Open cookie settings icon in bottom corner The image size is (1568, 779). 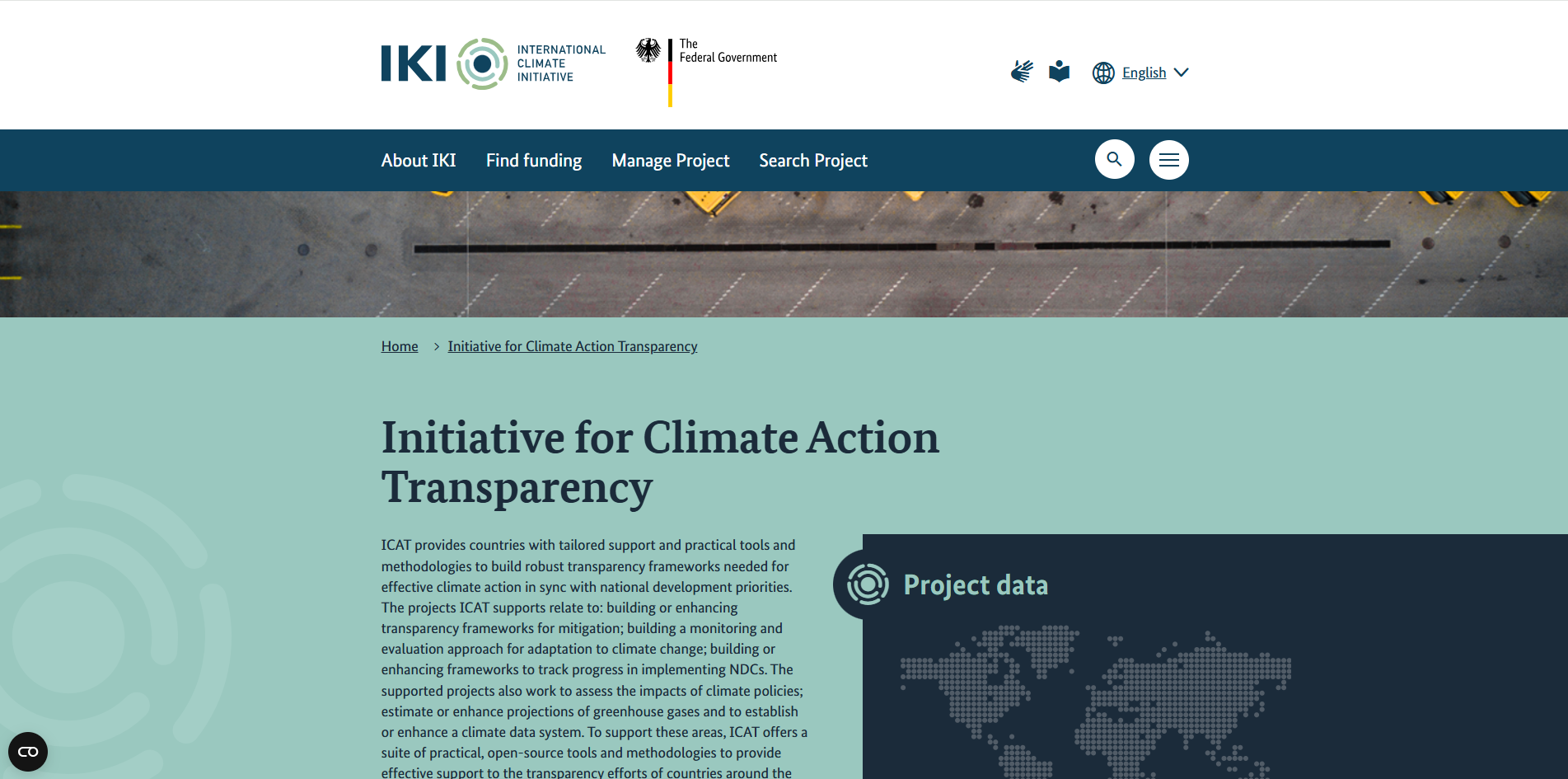click(28, 752)
